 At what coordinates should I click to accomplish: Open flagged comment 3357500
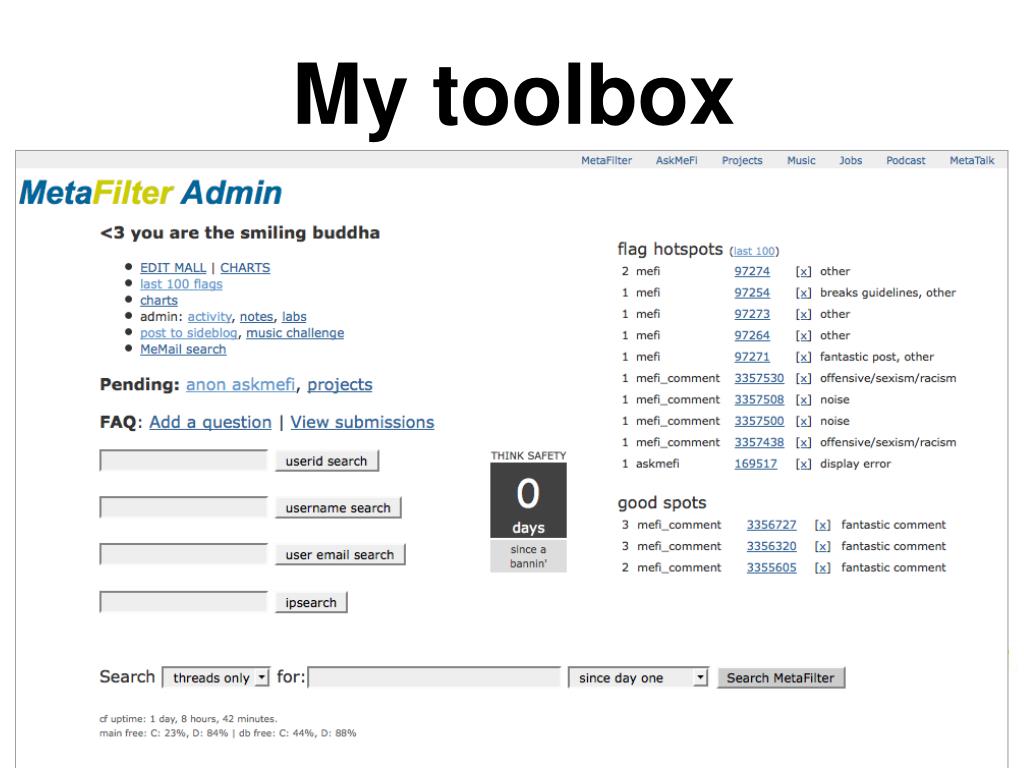(759, 421)
